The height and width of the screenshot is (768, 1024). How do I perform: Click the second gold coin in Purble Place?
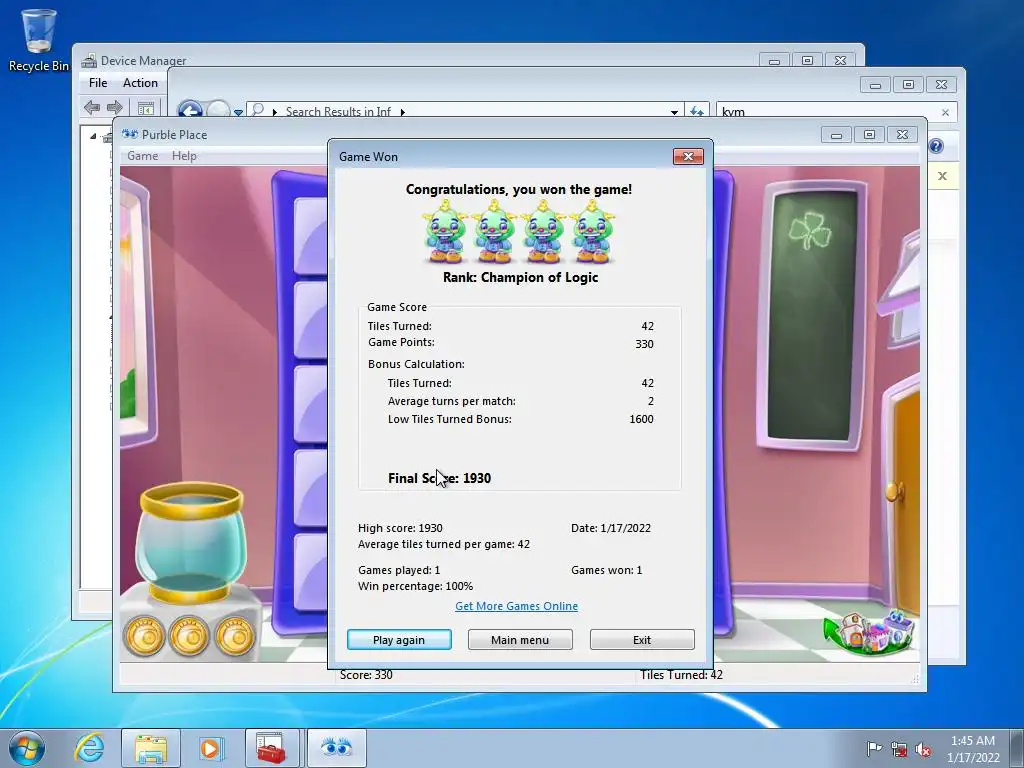[x=189, y=635]
